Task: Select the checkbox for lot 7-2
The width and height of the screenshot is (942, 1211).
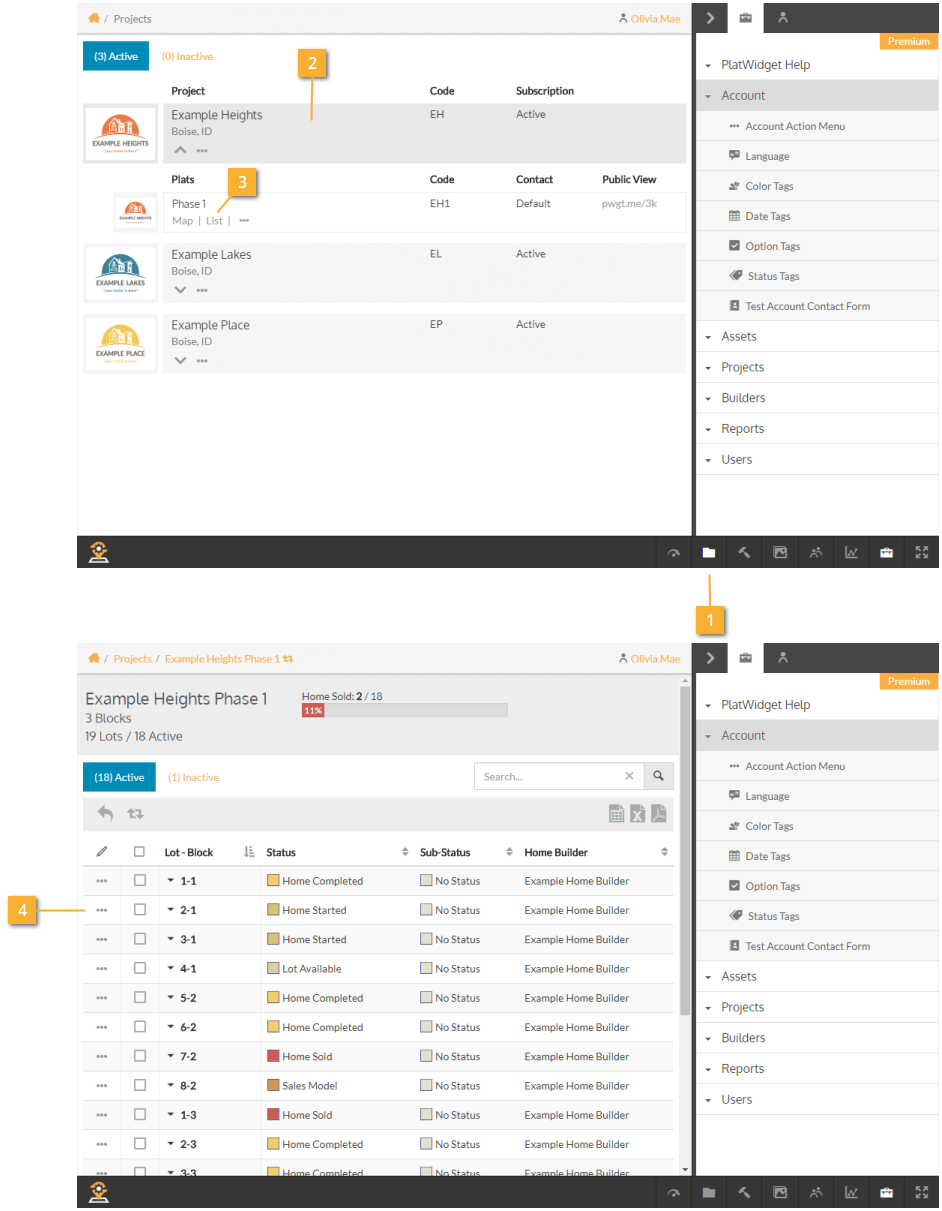Action: pos(140,1057)
